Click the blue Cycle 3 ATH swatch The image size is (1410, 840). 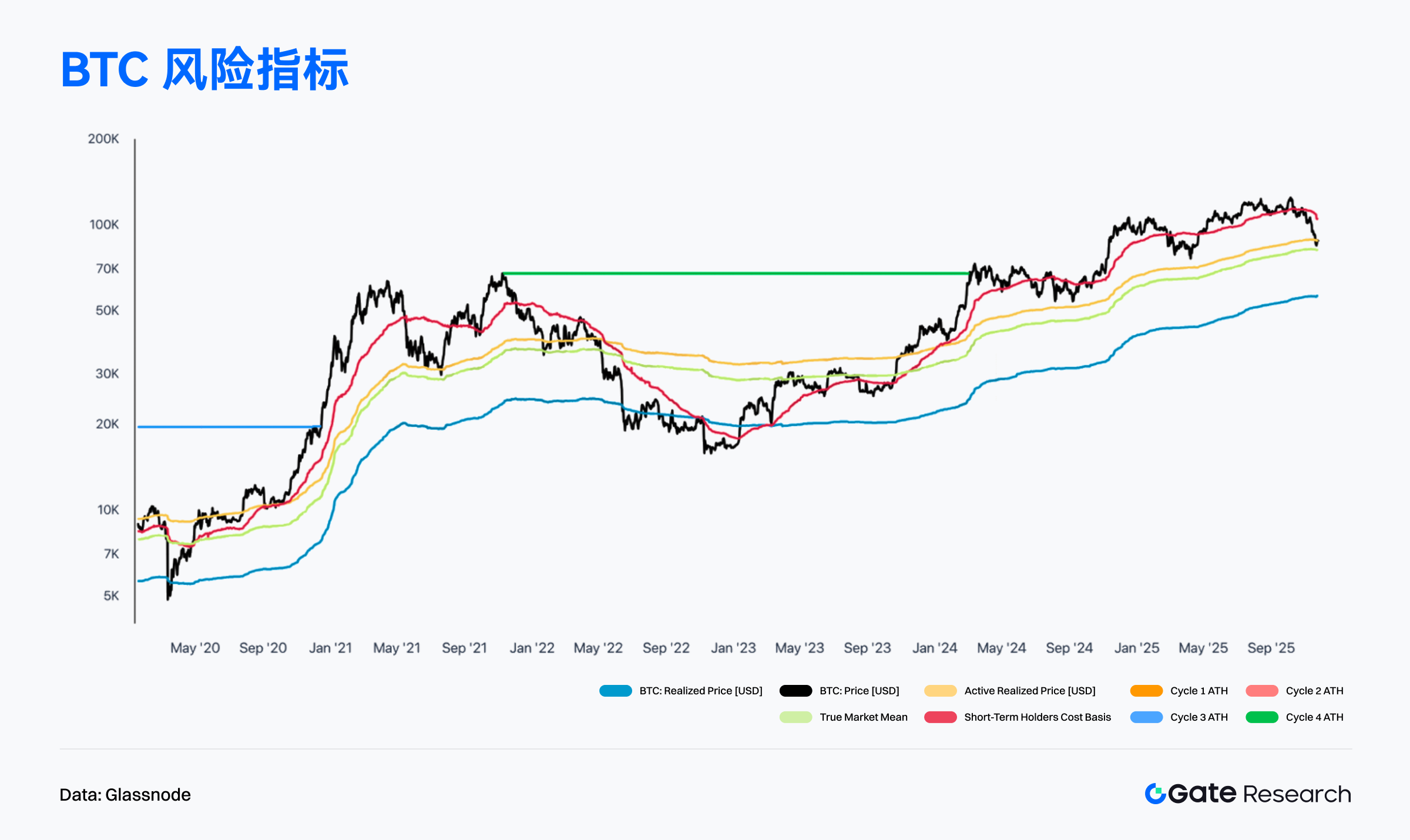point(1146,717)
